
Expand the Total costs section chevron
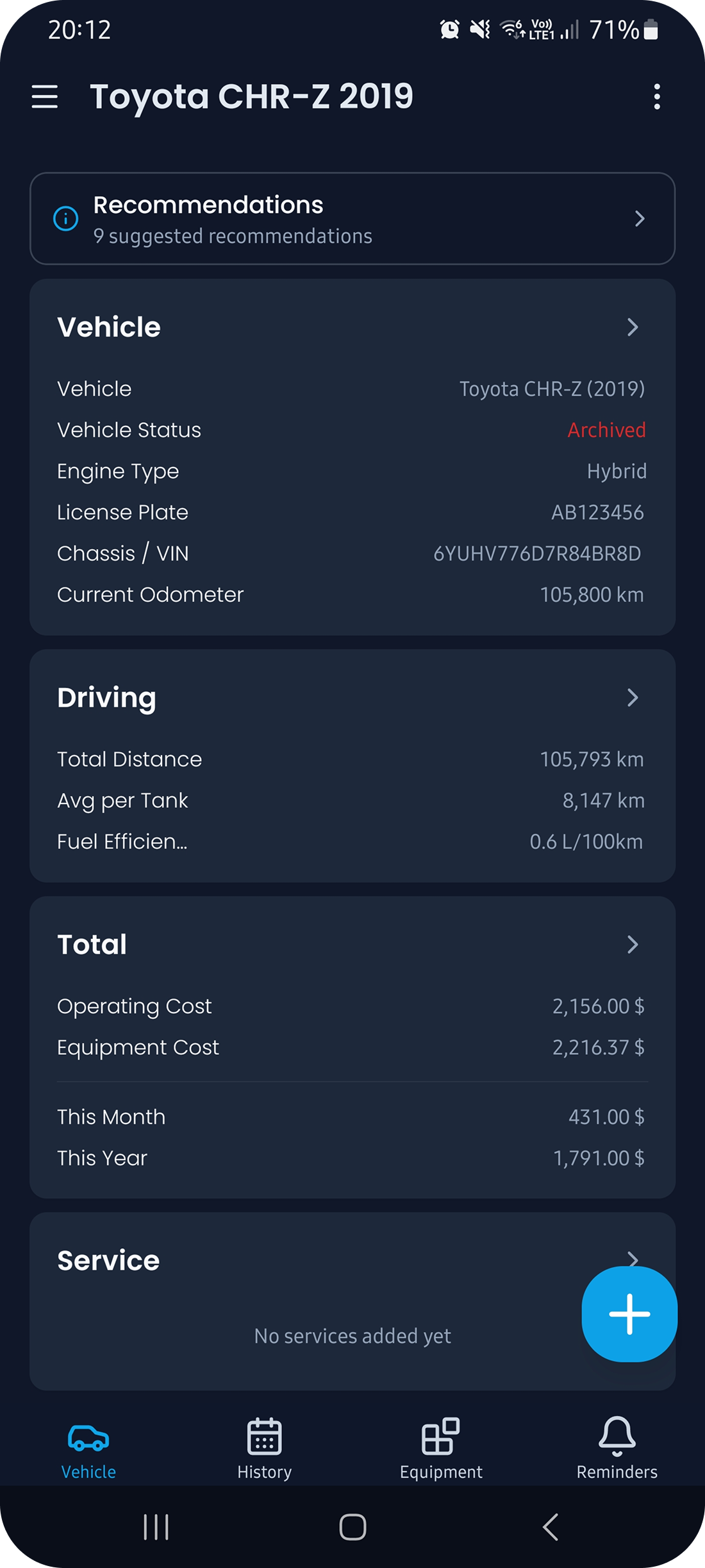(x=633, y=945)
